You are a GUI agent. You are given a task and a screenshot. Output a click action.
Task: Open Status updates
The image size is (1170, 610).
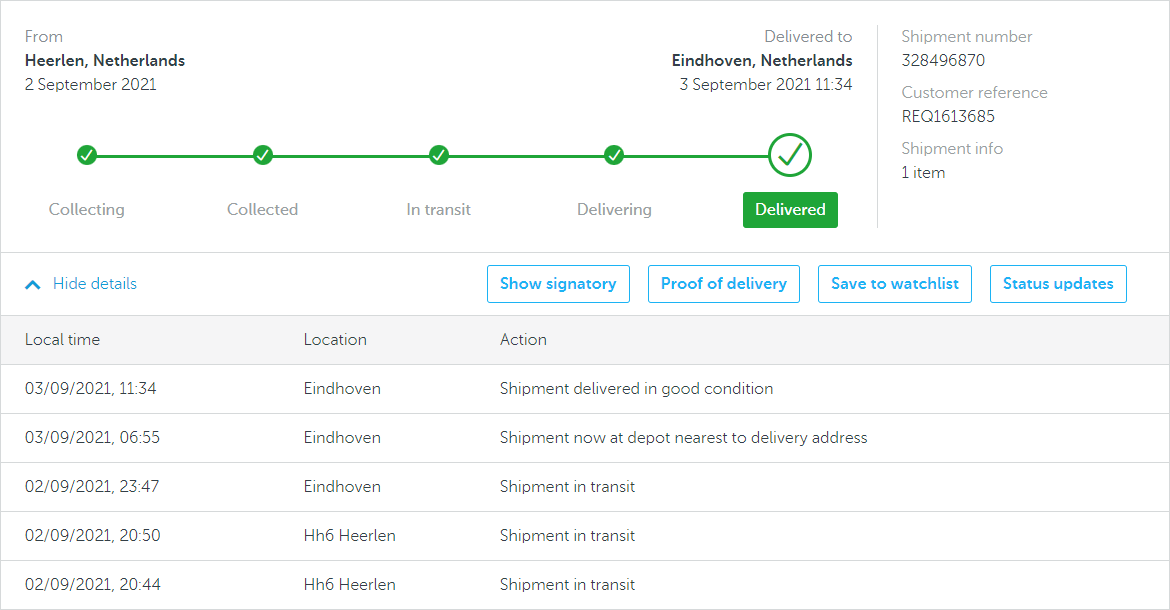[x=1058, y=284]
